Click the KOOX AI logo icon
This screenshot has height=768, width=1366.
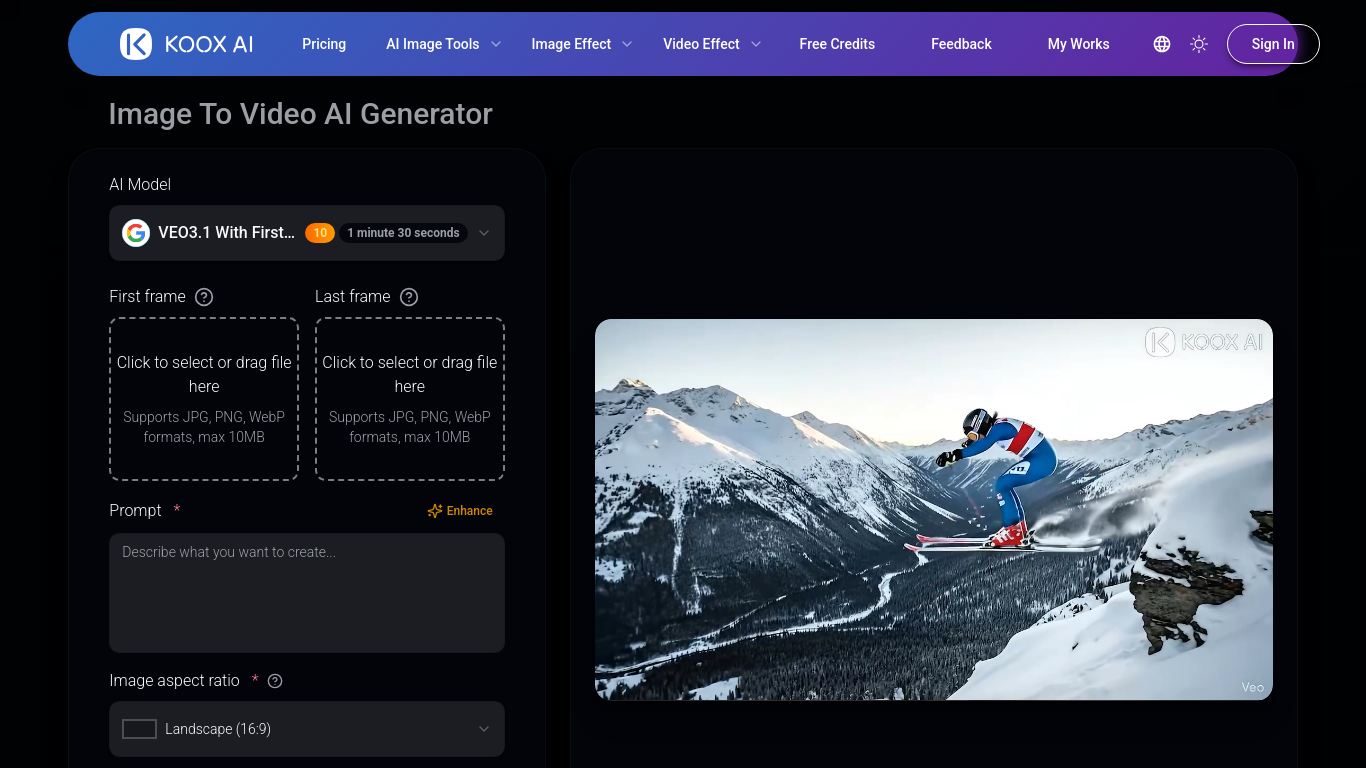[136, 44]
